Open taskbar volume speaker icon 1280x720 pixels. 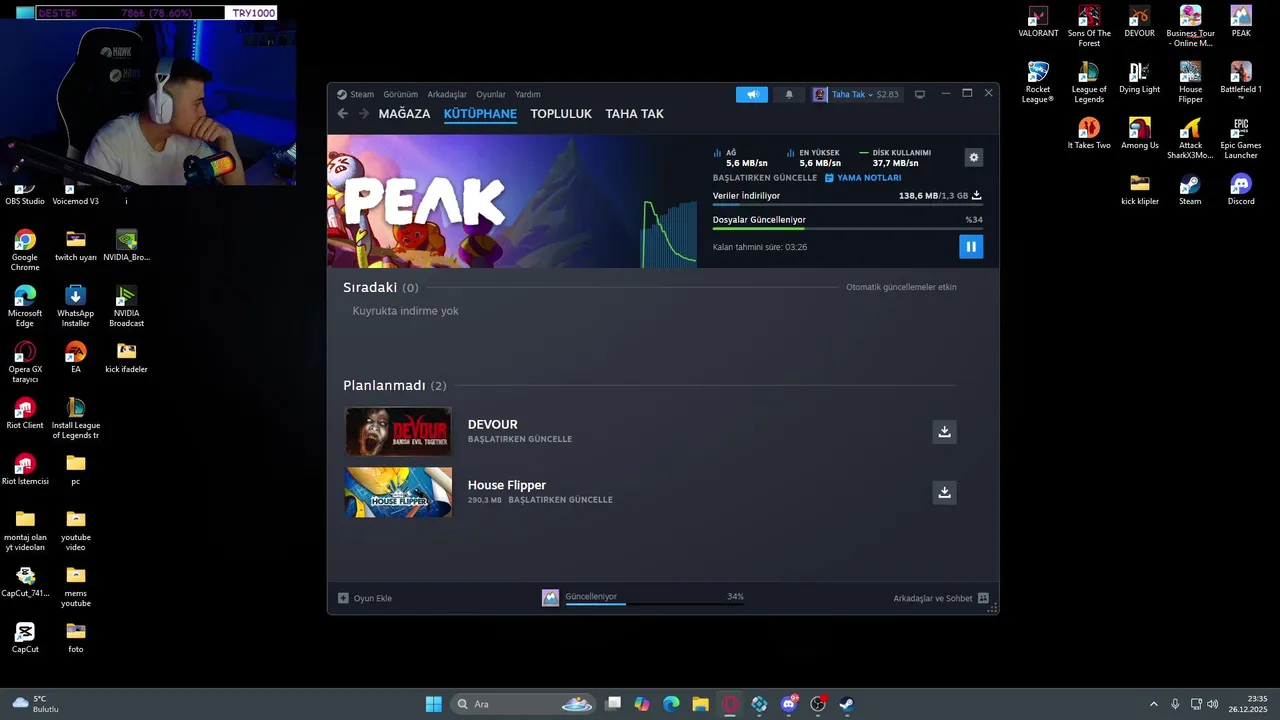(1213, 704)
